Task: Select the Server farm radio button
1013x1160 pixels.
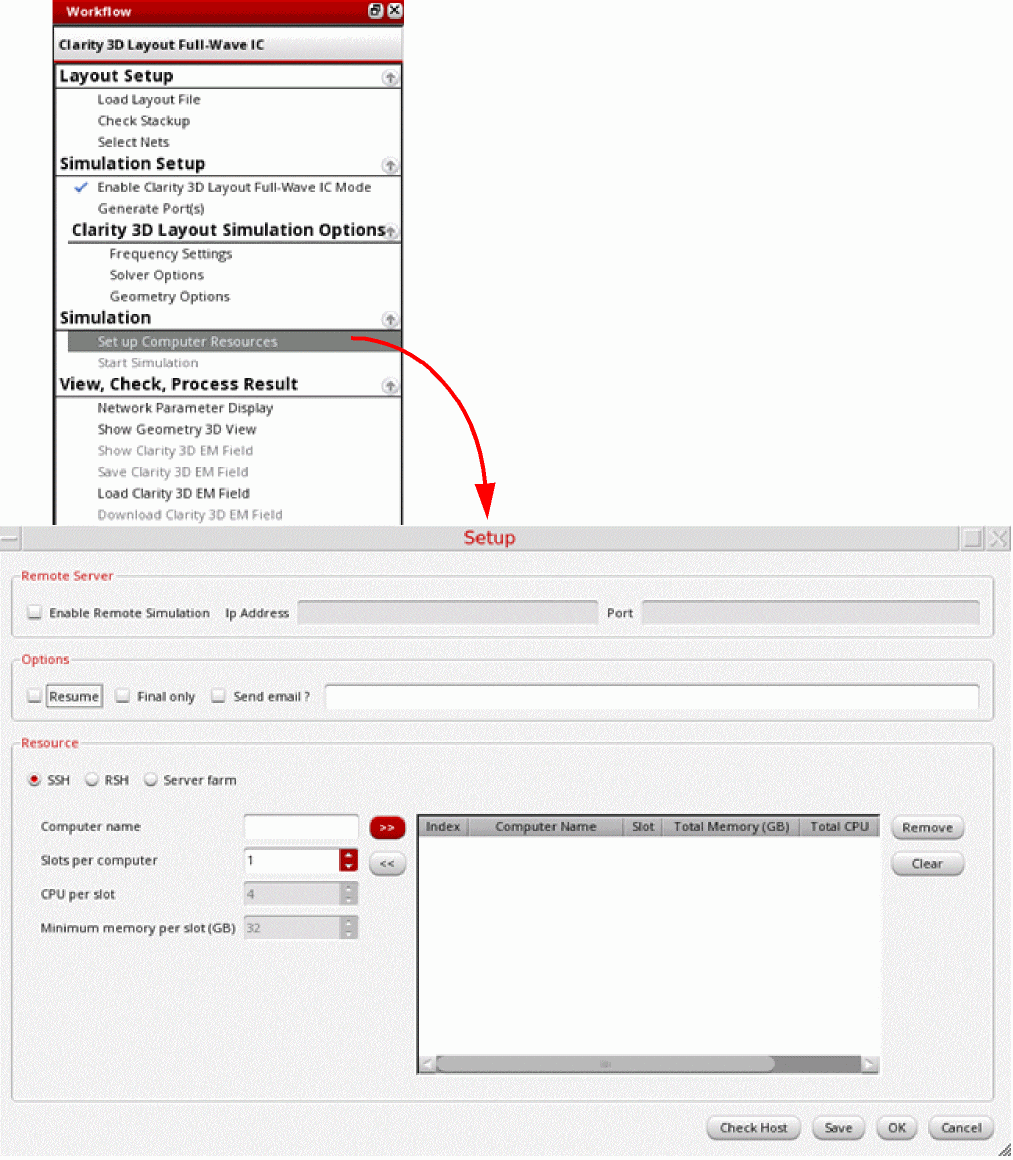Action: coord(150,780)
